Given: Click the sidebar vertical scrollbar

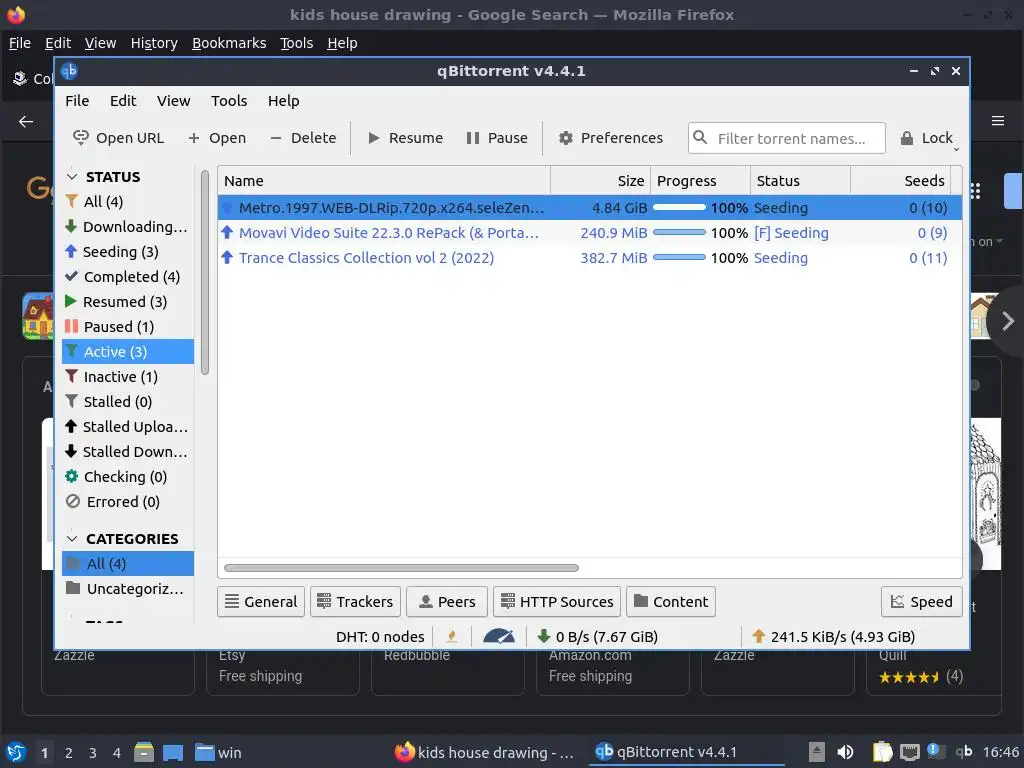Looking at the screenshot, I should coord(204,272).
